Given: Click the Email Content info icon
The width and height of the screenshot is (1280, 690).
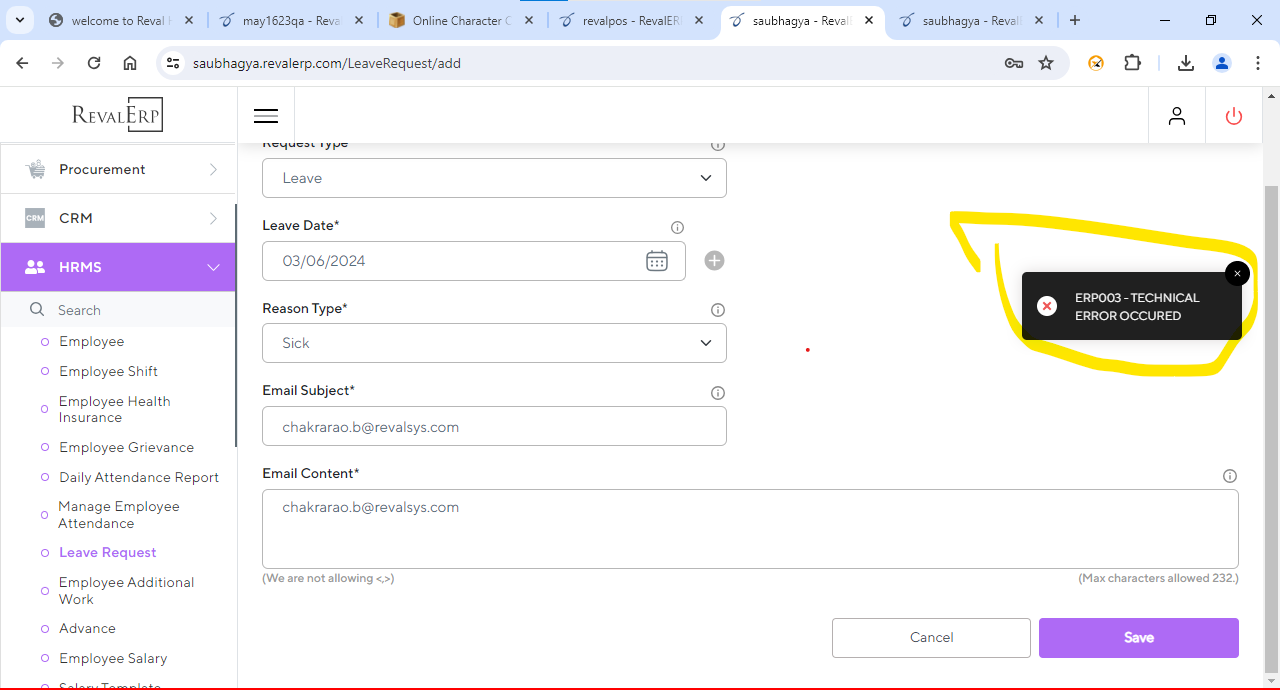Looking at the screenshot, I should pyautogui.click(x=1230, y=476).
